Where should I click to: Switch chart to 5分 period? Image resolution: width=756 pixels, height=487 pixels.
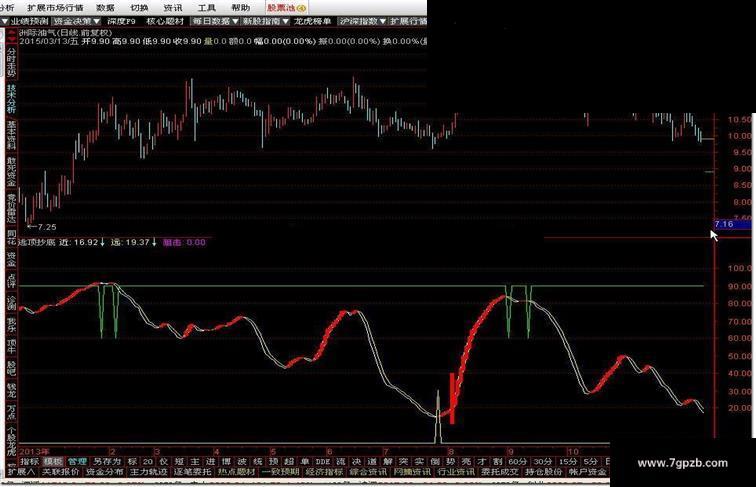point(590,462)
